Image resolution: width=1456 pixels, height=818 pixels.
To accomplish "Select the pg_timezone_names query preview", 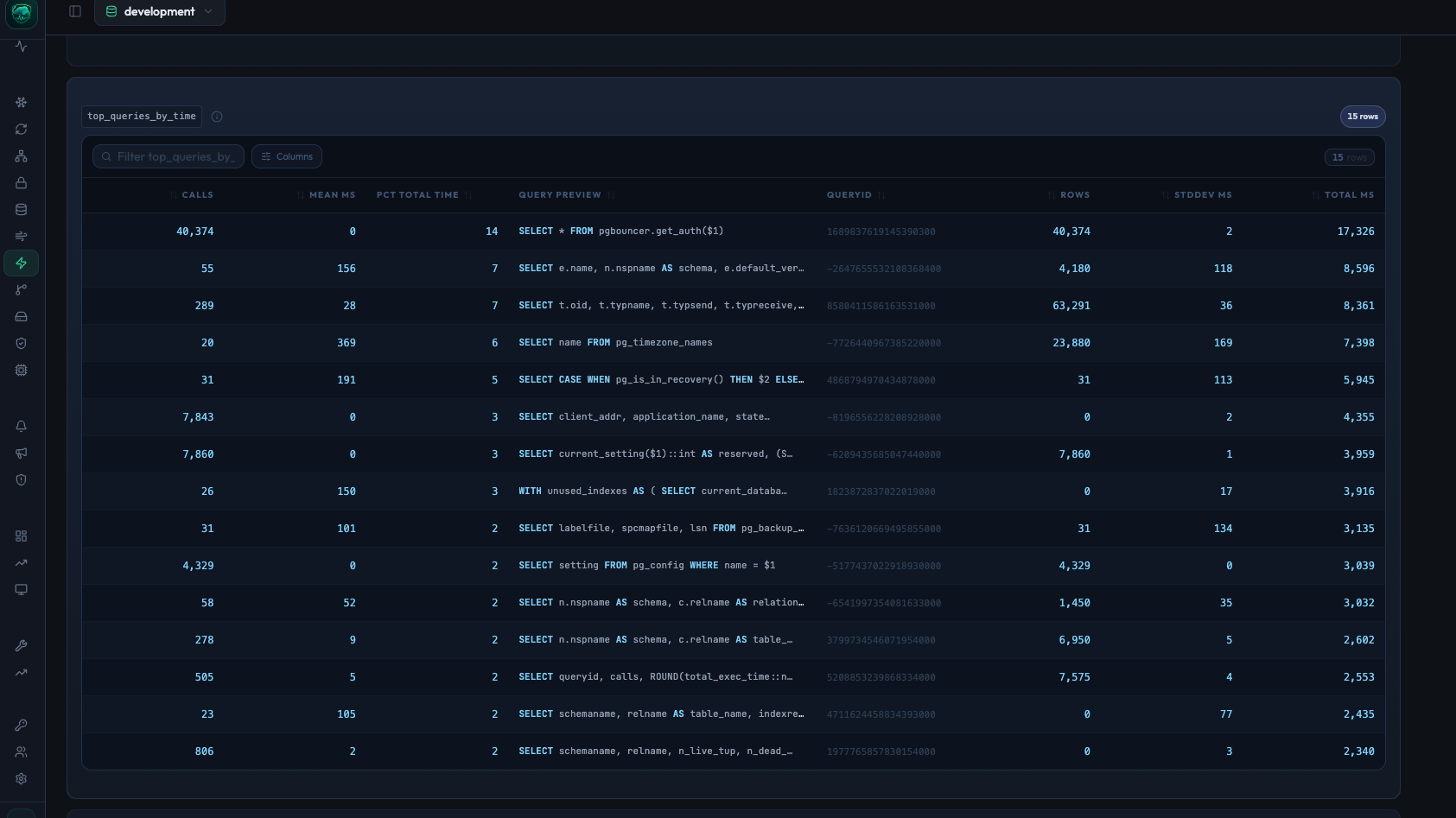I will [615, 343].
